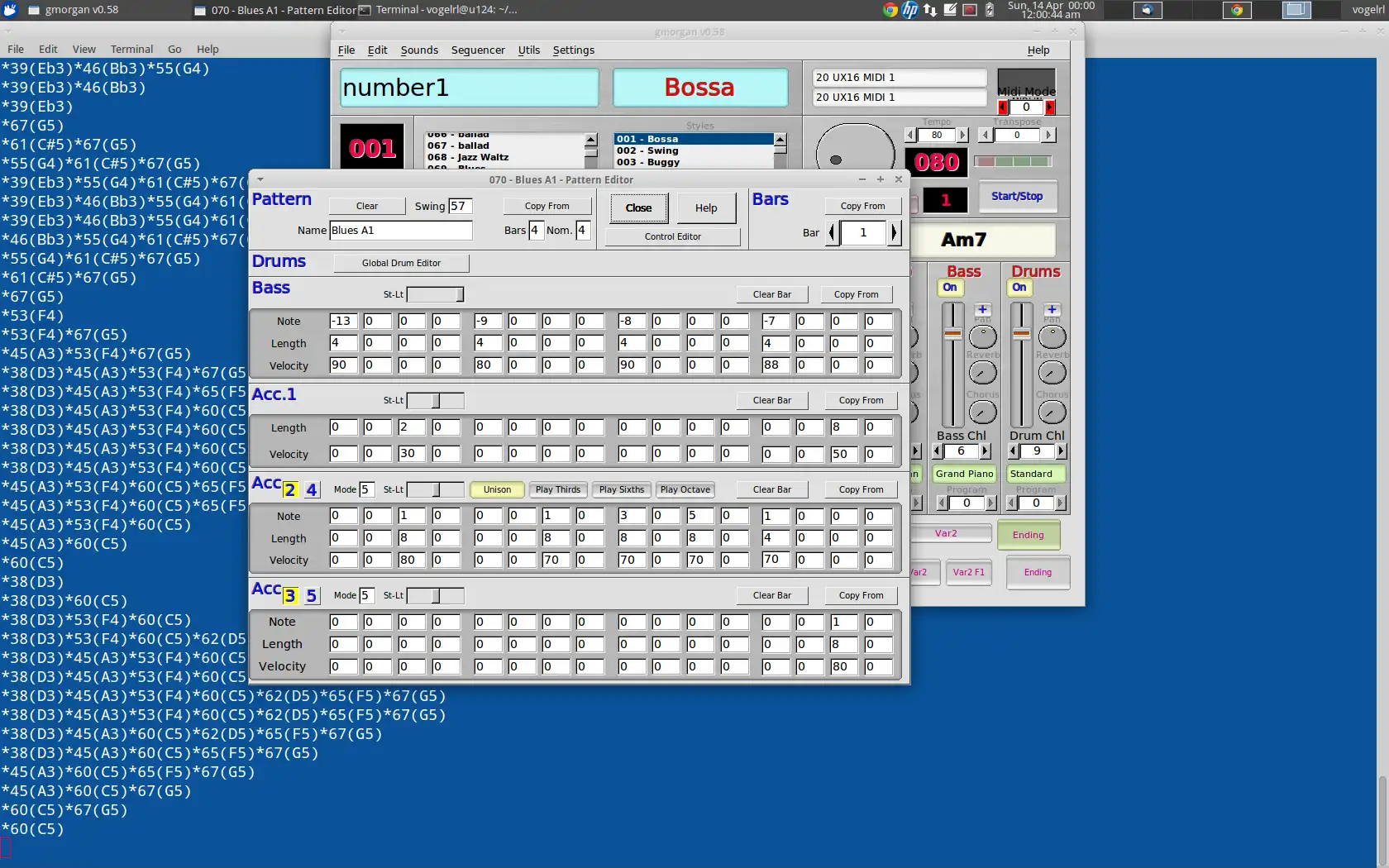Viewport: 1389px width, 868px height.
Task: Click the Drums Reverb knob
Action: click(1052, 373)
